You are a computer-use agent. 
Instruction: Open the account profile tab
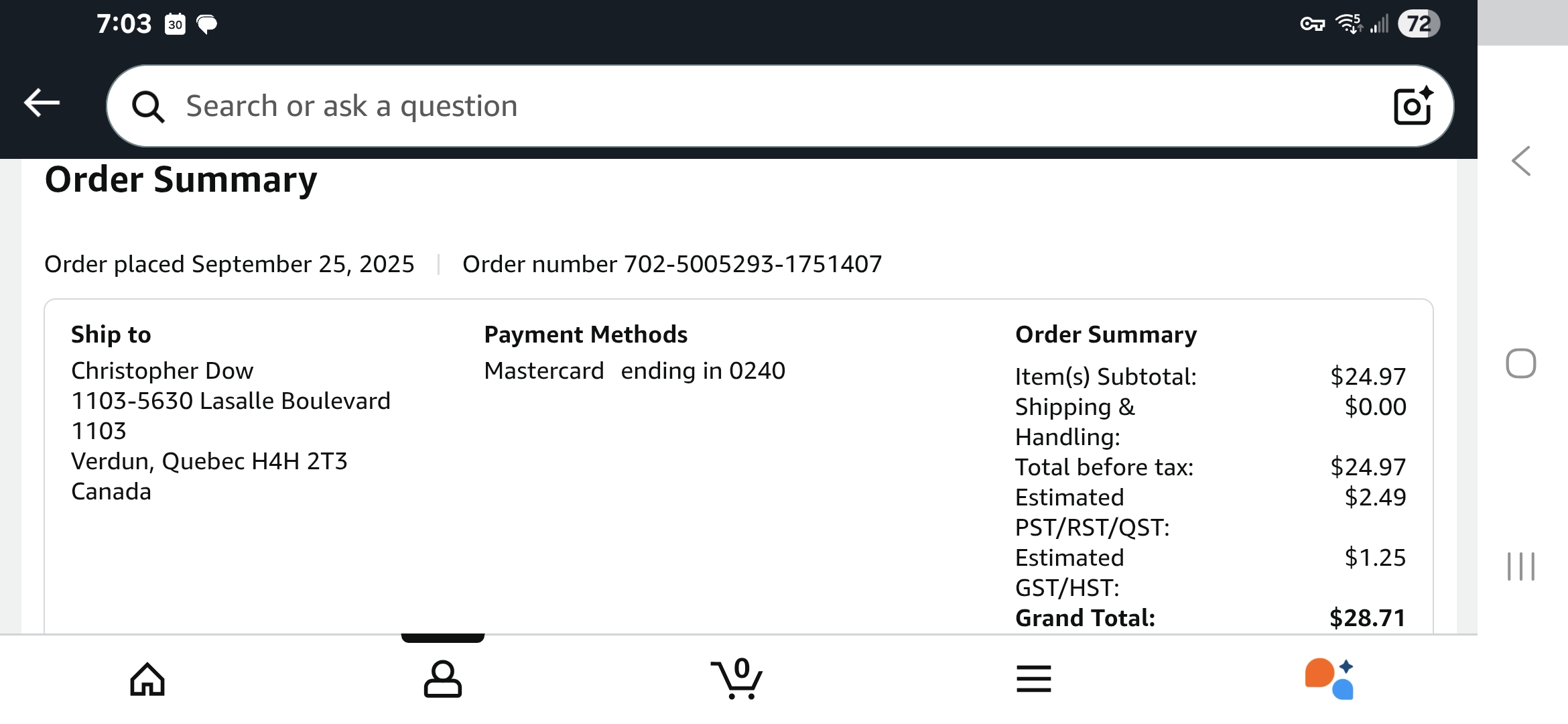coord(443,679)
